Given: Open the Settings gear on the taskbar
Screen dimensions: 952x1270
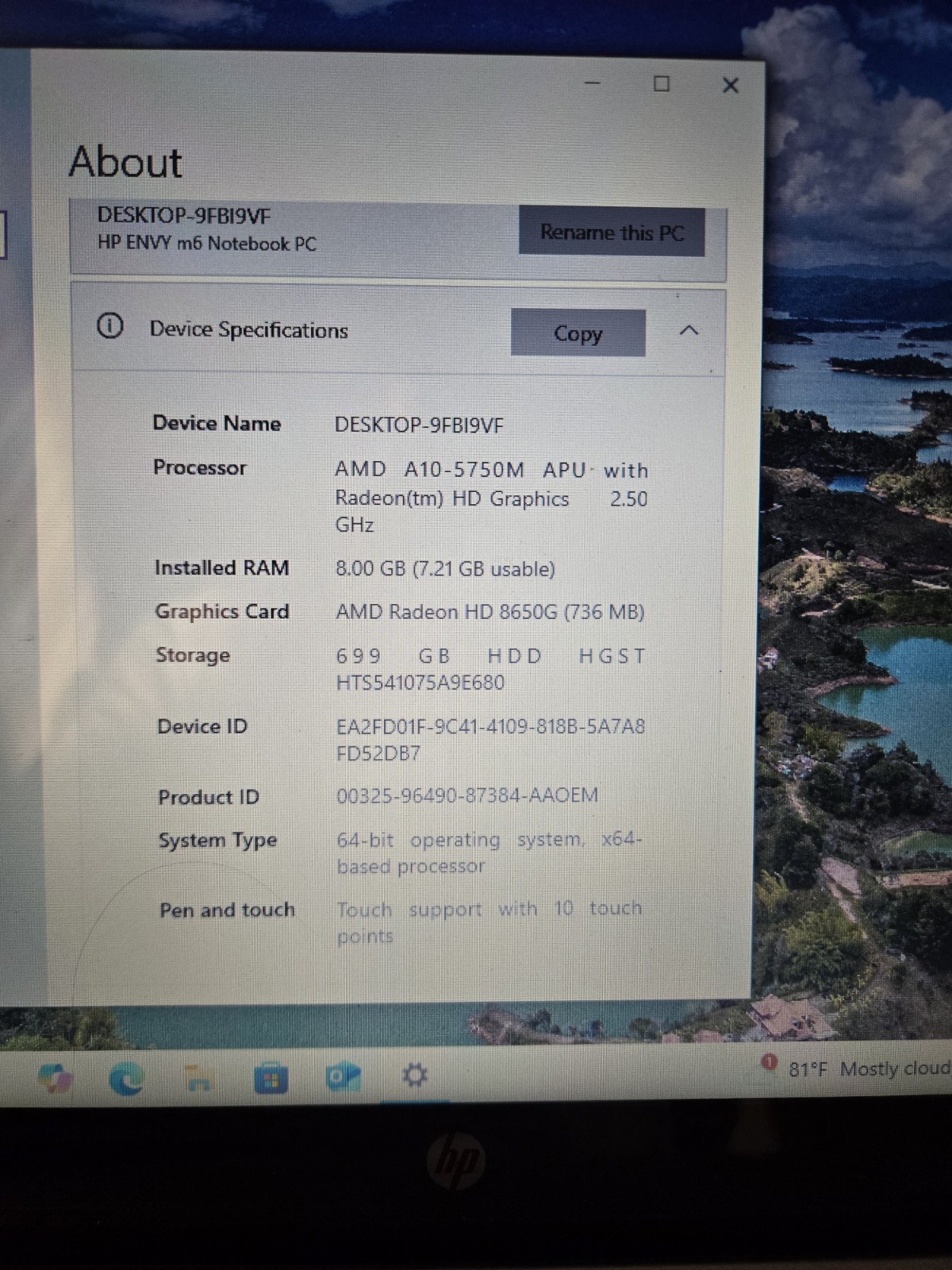Looking at the screenshot, I should coord(414,1076).
